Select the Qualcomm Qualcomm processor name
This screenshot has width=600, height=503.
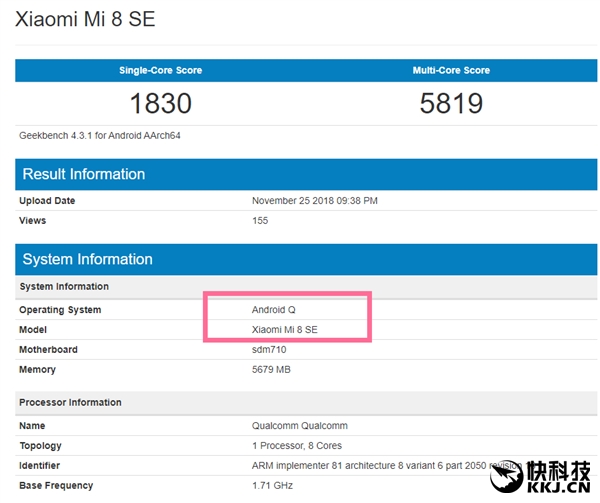tap(300, 425)
